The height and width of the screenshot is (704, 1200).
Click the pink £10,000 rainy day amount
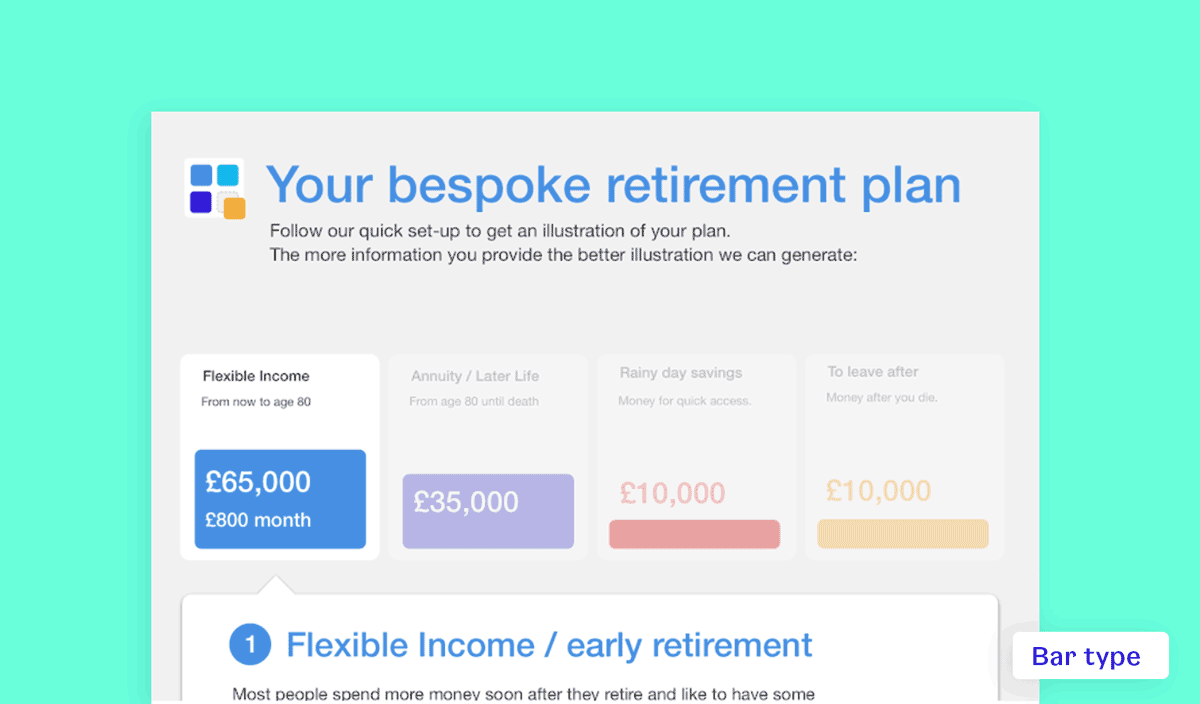pyautogui.click(x=672, y=493)
